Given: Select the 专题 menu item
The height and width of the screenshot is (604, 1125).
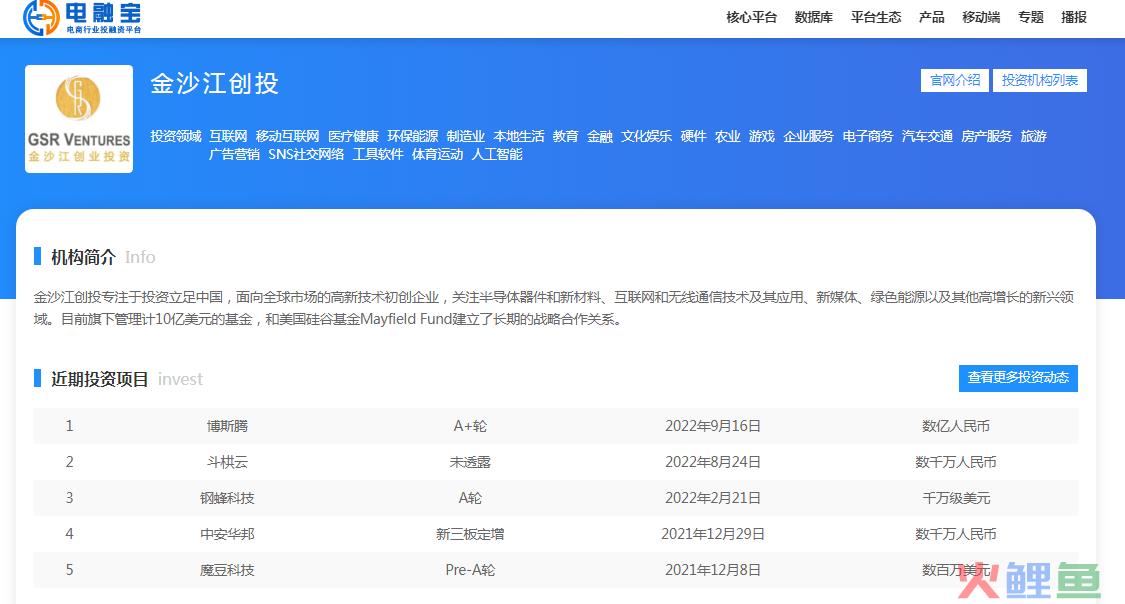Looking at the screenshot, I should tap(1030, 17).
